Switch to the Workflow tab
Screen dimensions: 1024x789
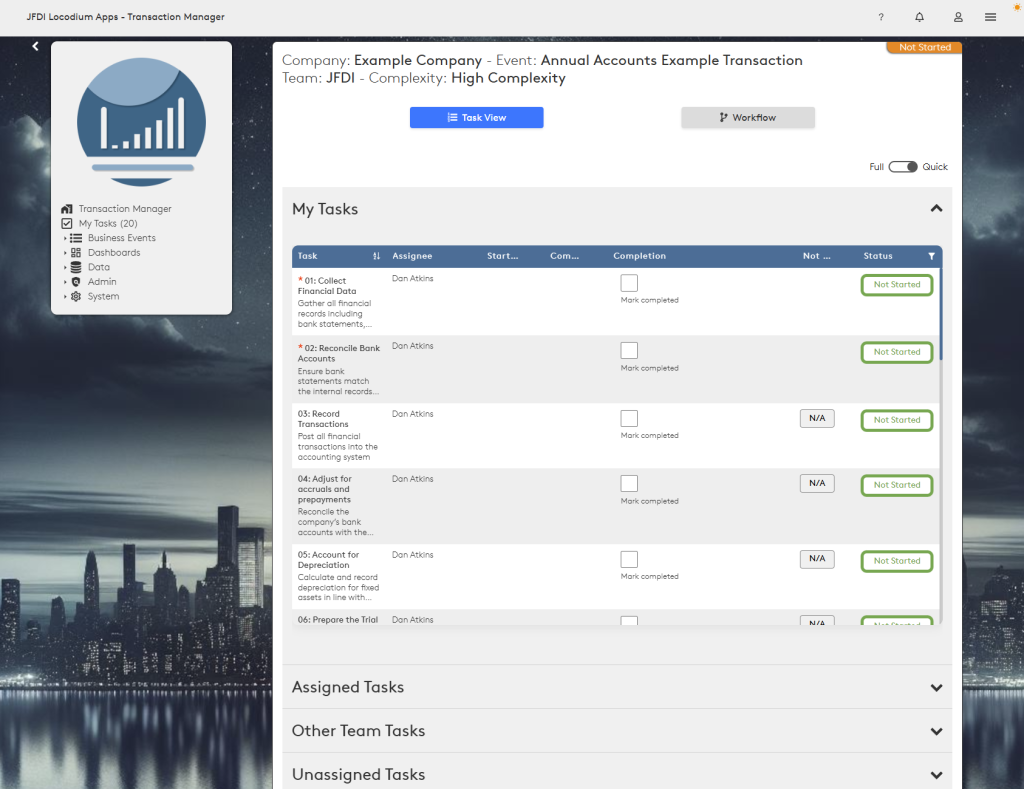[748, 118]
